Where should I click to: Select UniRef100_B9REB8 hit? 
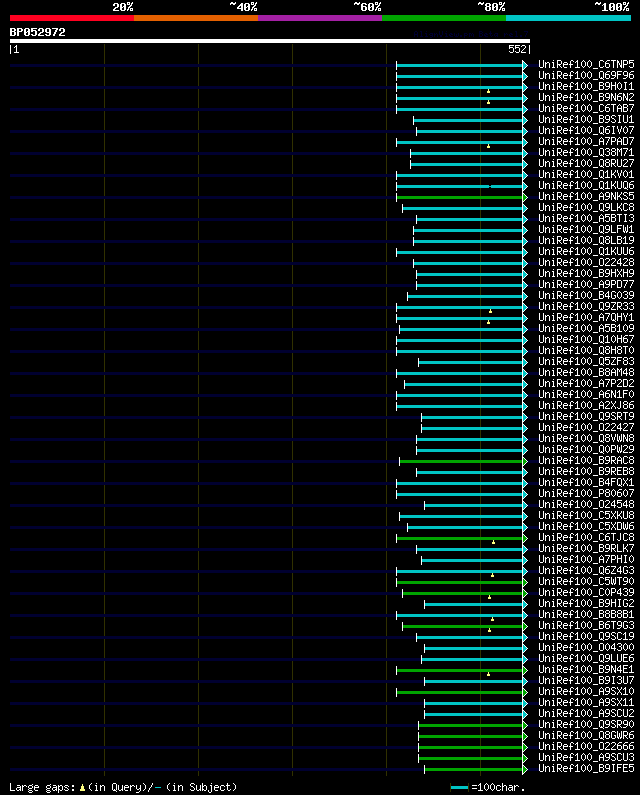click(x=586, y=472)
